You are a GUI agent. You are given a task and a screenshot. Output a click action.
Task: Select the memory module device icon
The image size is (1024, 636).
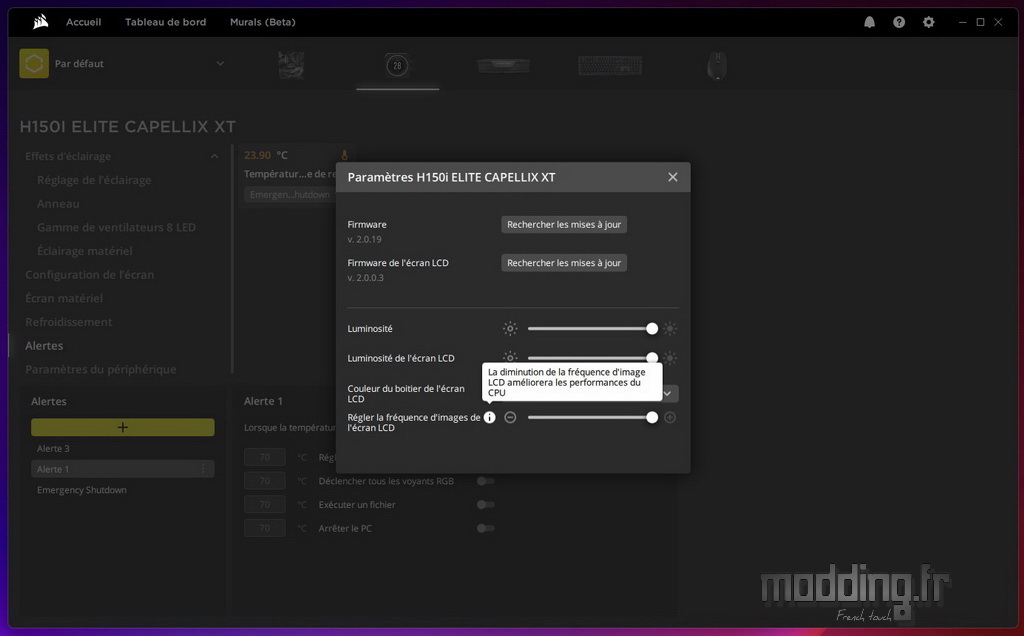coord(503,65)
